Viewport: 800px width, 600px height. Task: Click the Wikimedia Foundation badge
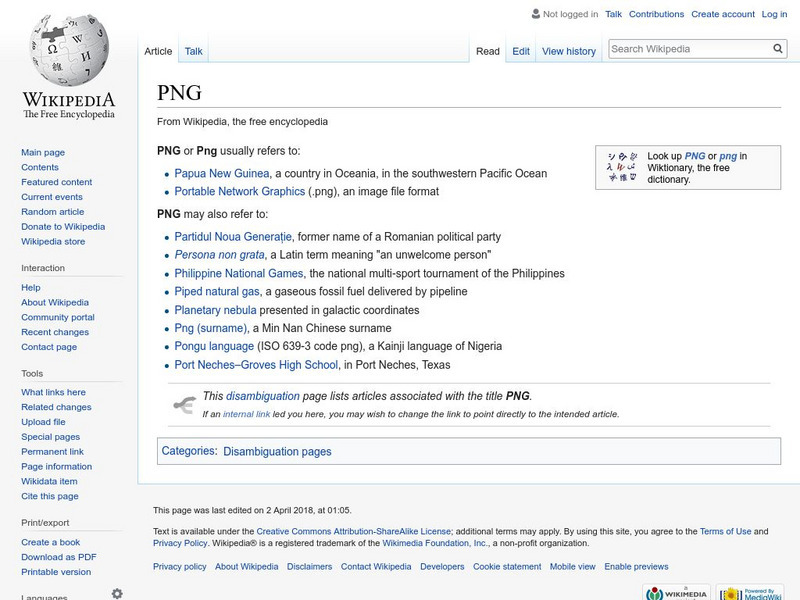(677, 593)
